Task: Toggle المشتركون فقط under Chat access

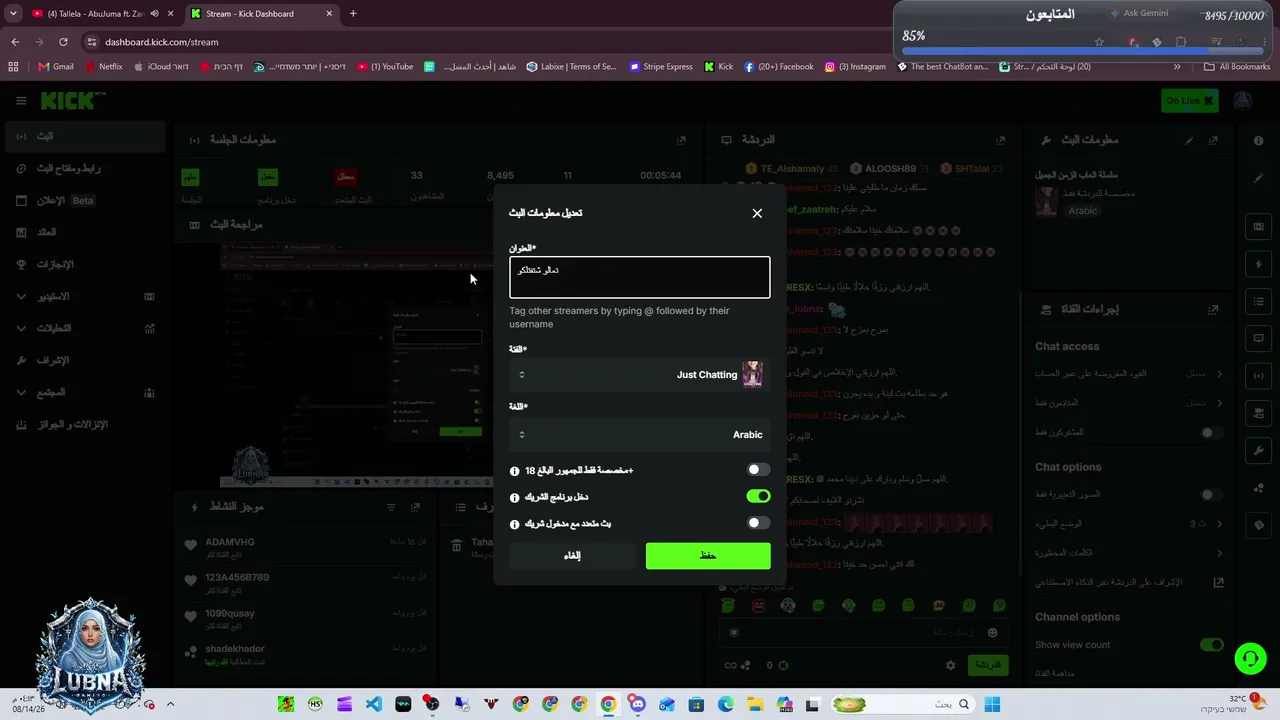Action: pyautogui.click(x=1211, y=433)
